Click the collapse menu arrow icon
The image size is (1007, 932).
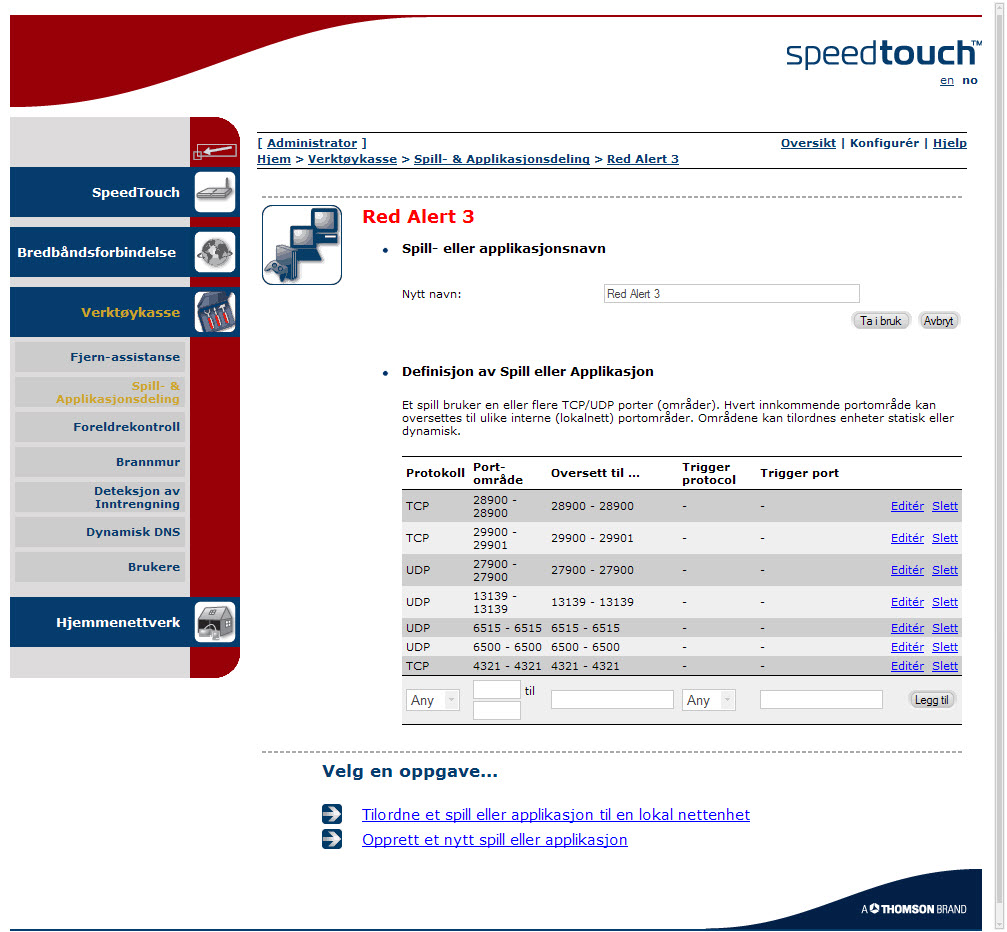pyautogui.click(x=215, y=152)
